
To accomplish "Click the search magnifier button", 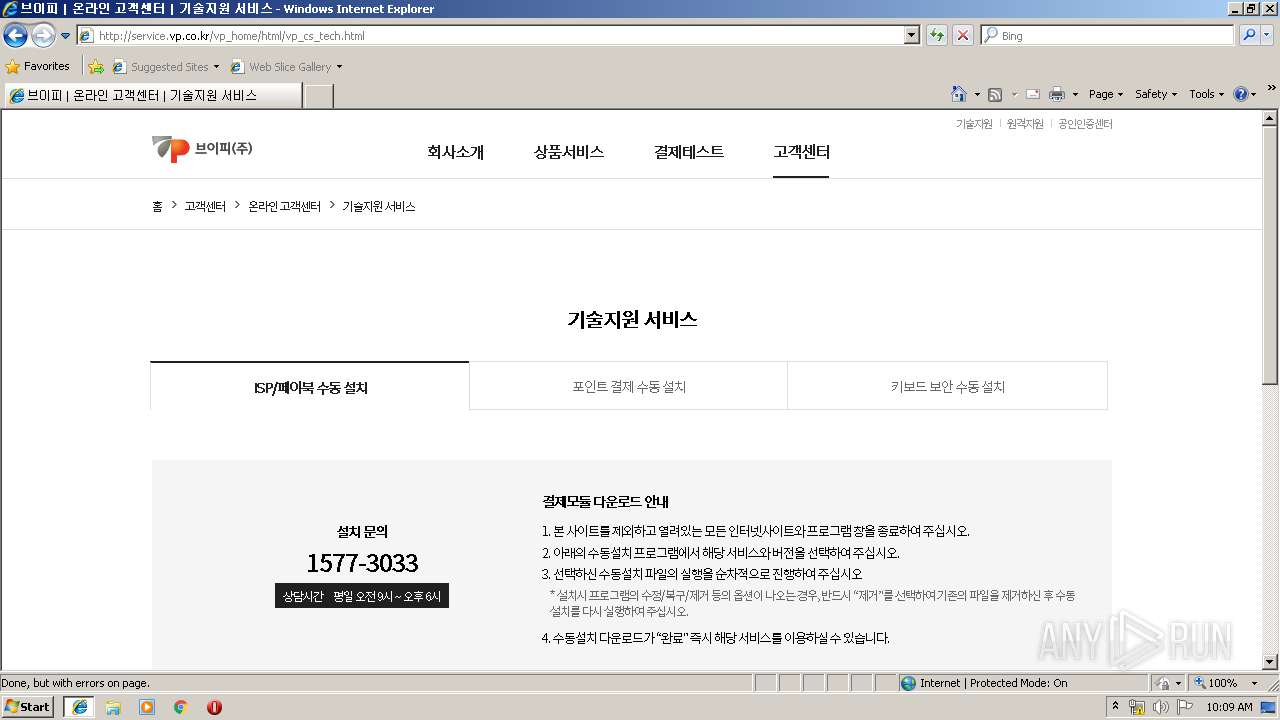I will [x=1249, y=36].
